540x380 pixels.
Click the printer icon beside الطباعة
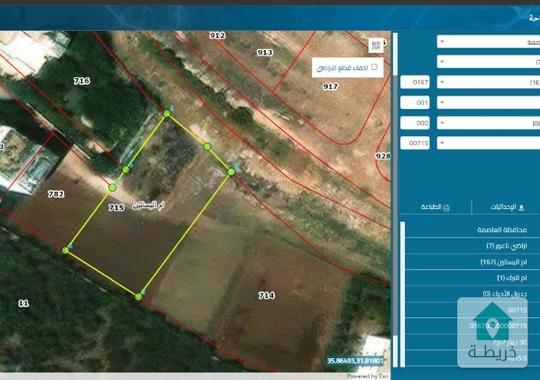click(x=446, y=207)
